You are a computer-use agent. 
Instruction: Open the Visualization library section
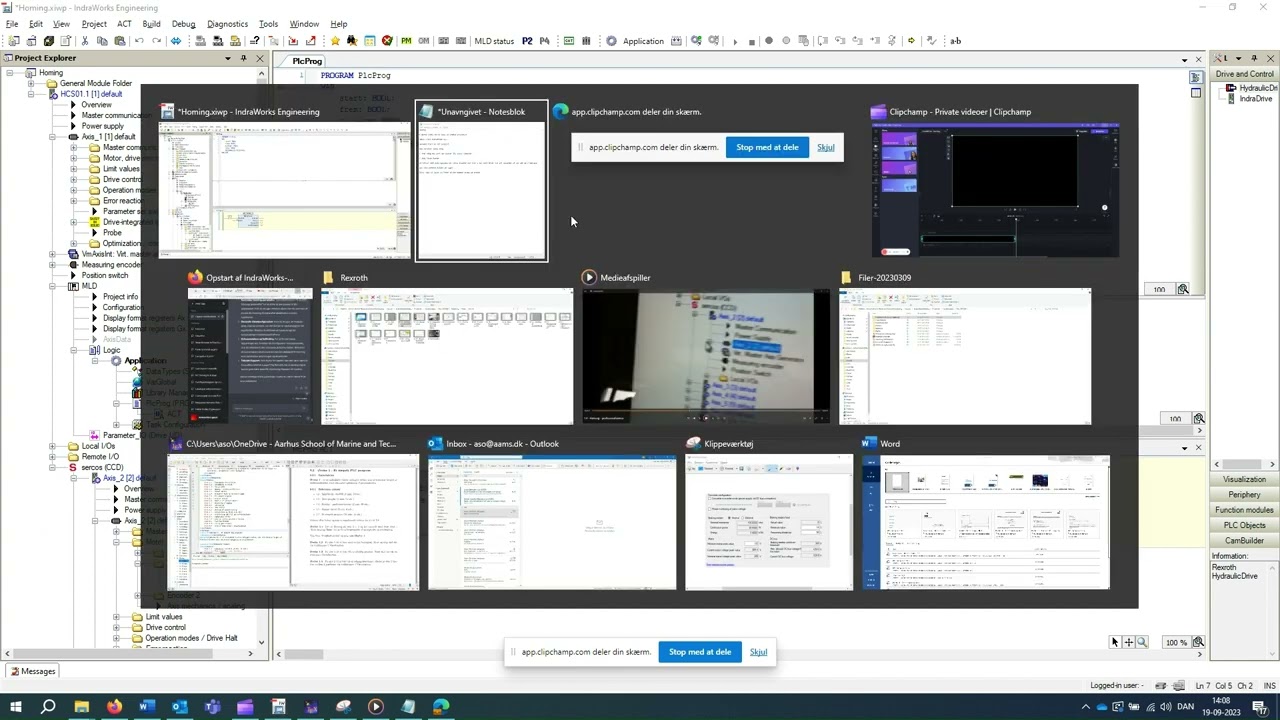point(1244,479)
